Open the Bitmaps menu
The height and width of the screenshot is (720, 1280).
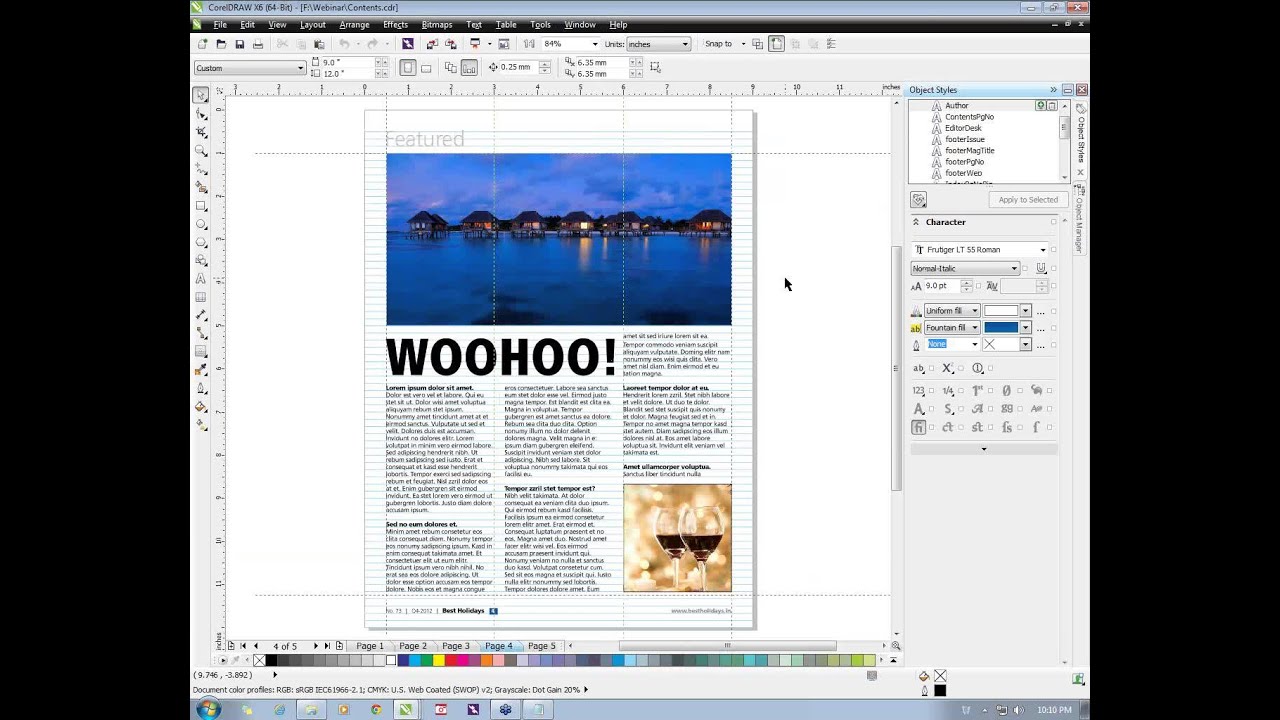[437, 24]
